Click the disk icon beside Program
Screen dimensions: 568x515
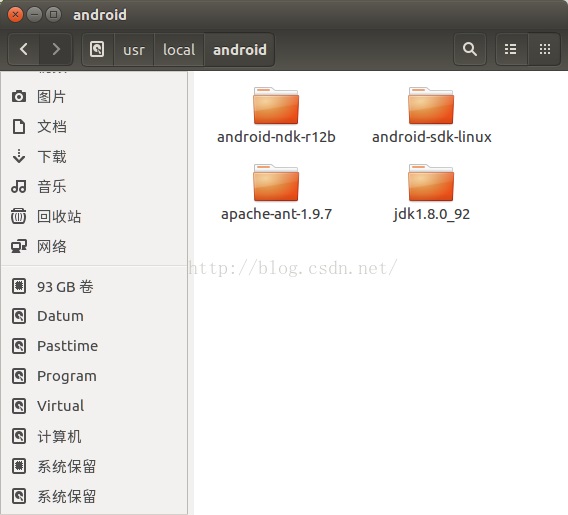pos(19,376)
